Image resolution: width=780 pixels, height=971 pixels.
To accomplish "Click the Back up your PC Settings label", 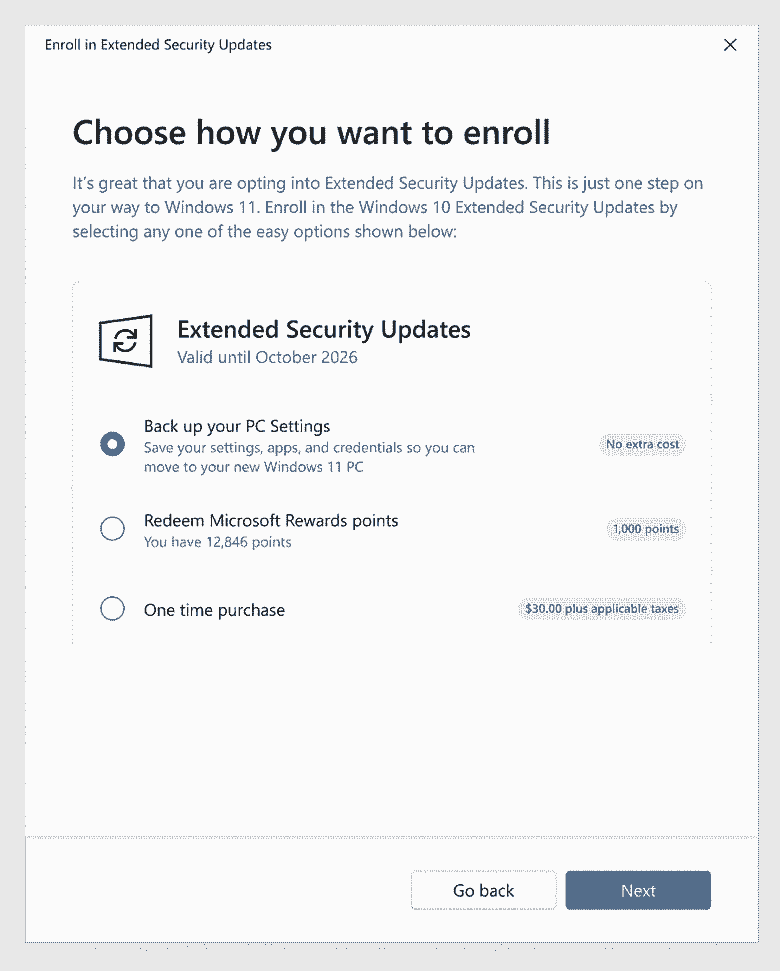I will pos(237,426).
